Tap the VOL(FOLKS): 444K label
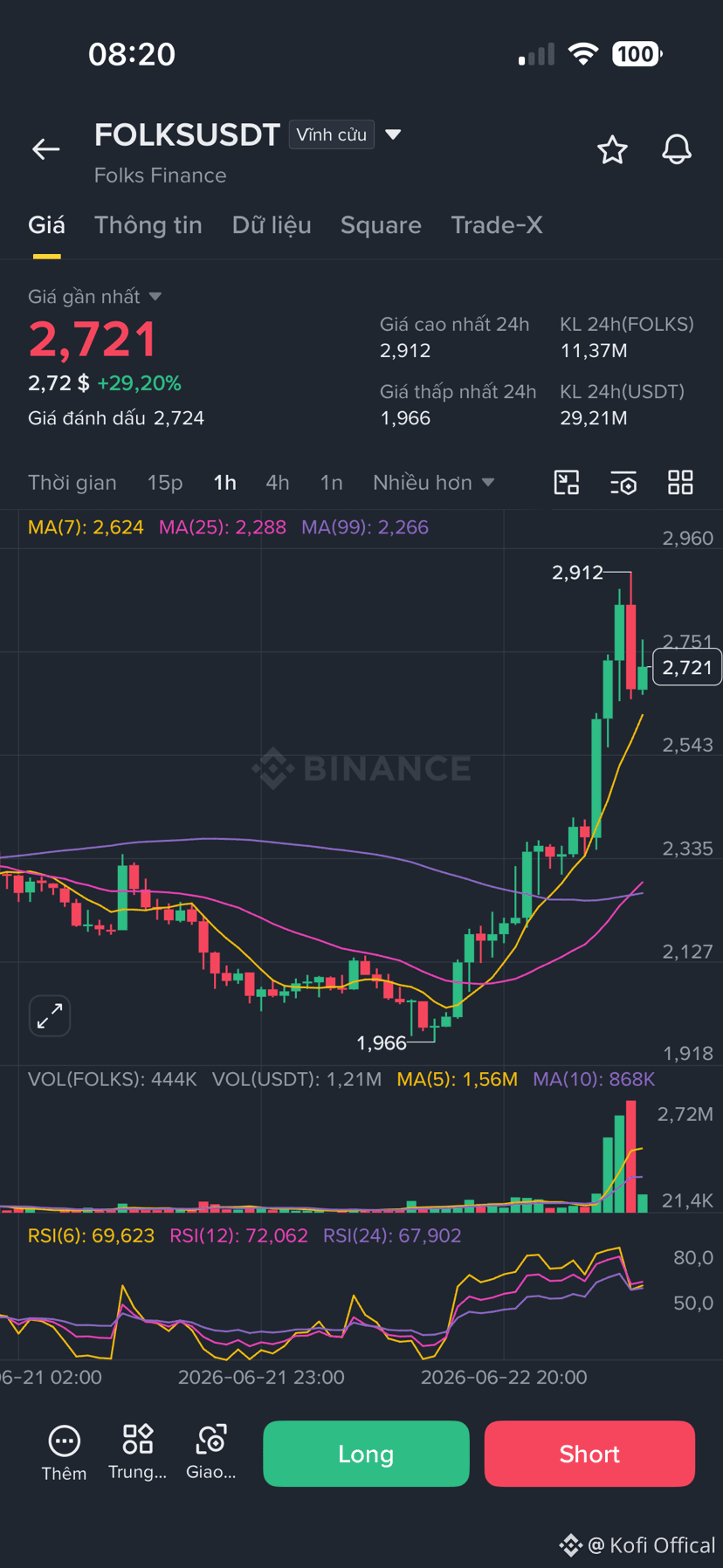 113,1079
